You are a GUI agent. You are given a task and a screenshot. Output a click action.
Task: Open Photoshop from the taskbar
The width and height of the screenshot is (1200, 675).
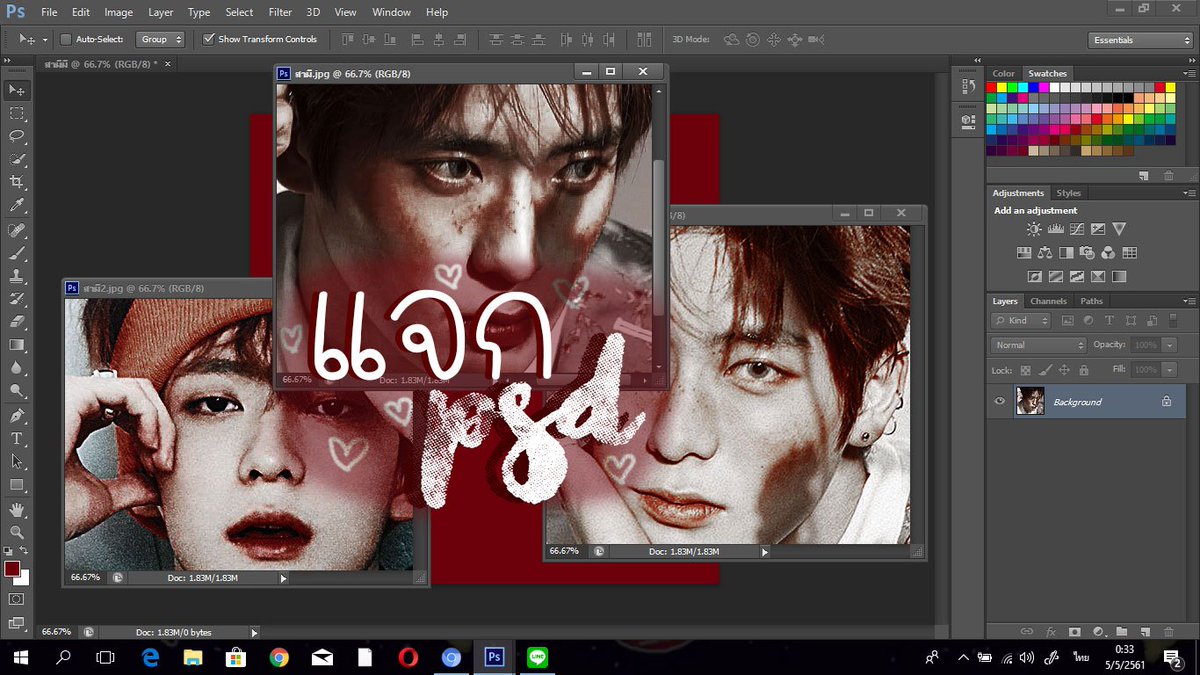pos(493,658)
